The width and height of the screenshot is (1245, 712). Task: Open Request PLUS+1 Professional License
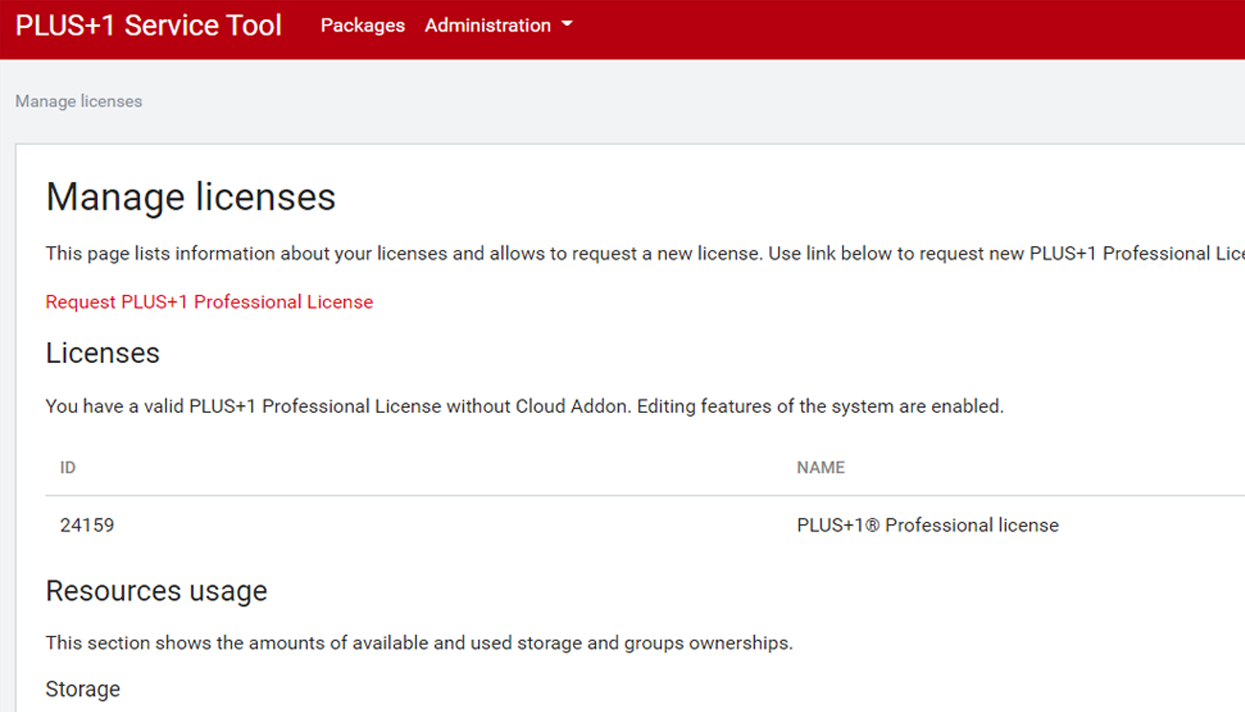pos(209,301)
